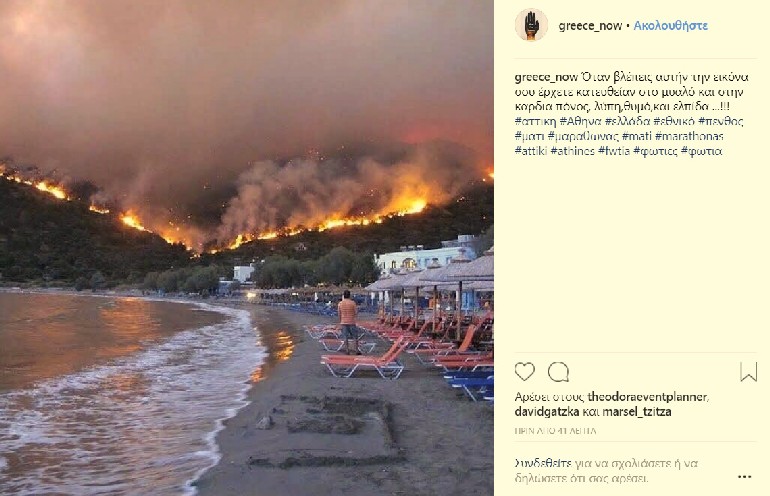This screenshot has height=496, width=770.
Task: Save post with the bookmark icon
Action: click(748, 372)
